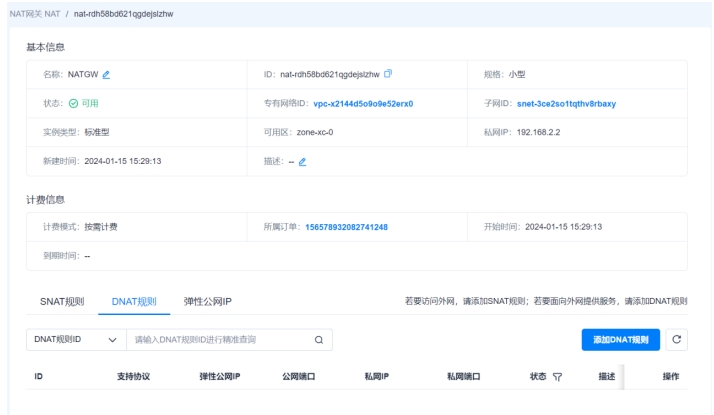Click the 公网端口 column header
Viewport: 714px width, 415px height.
(x=298, y=377)
